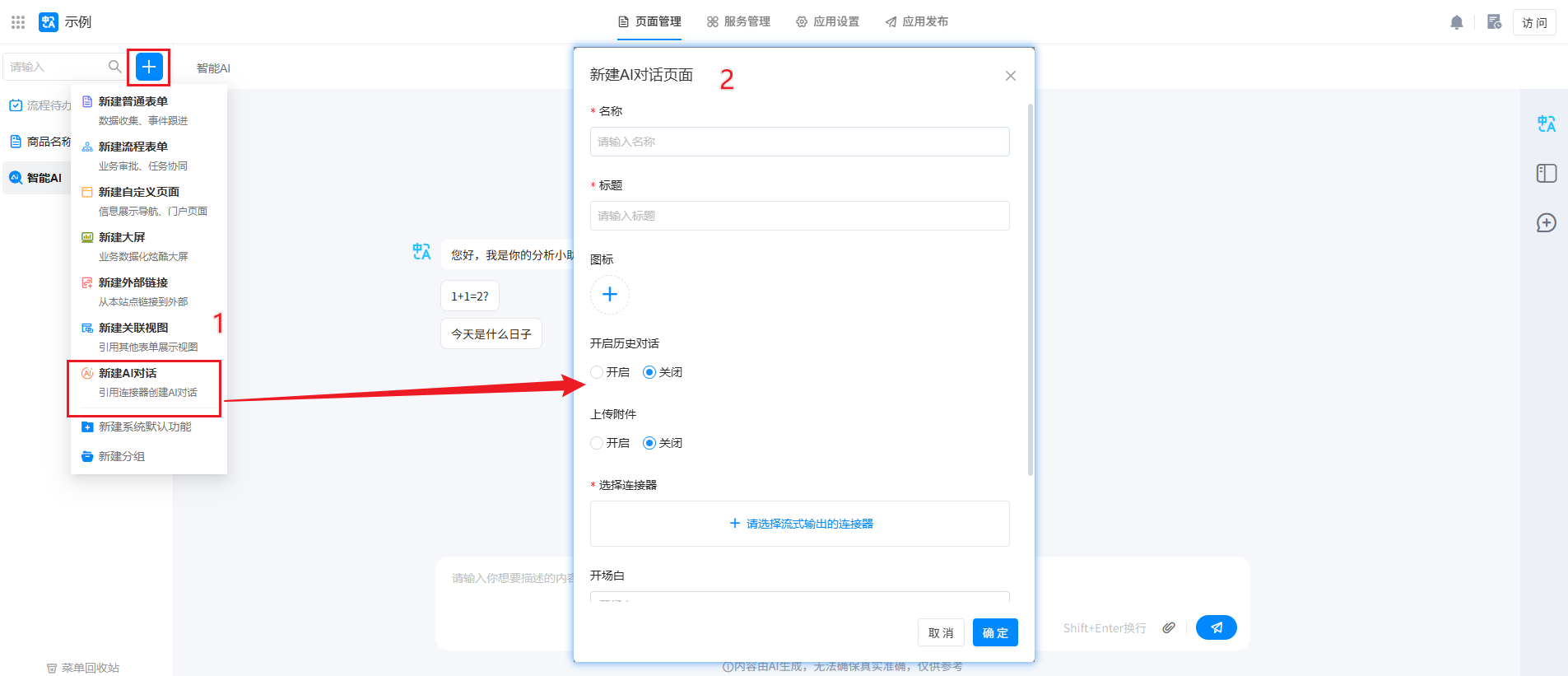Click the paper-plane send button
1568x676 pixels.
[x=1216, y=627]
